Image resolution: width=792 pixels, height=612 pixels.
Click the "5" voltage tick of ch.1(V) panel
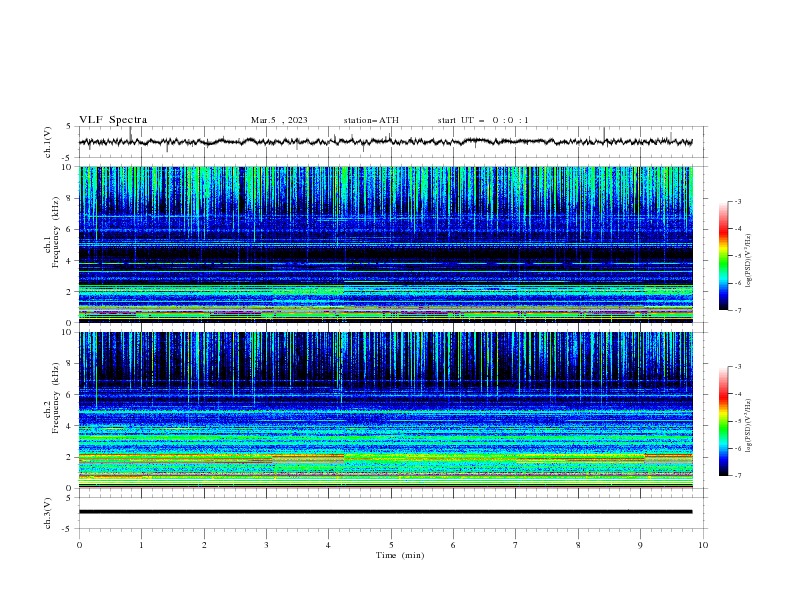point(69,127)
